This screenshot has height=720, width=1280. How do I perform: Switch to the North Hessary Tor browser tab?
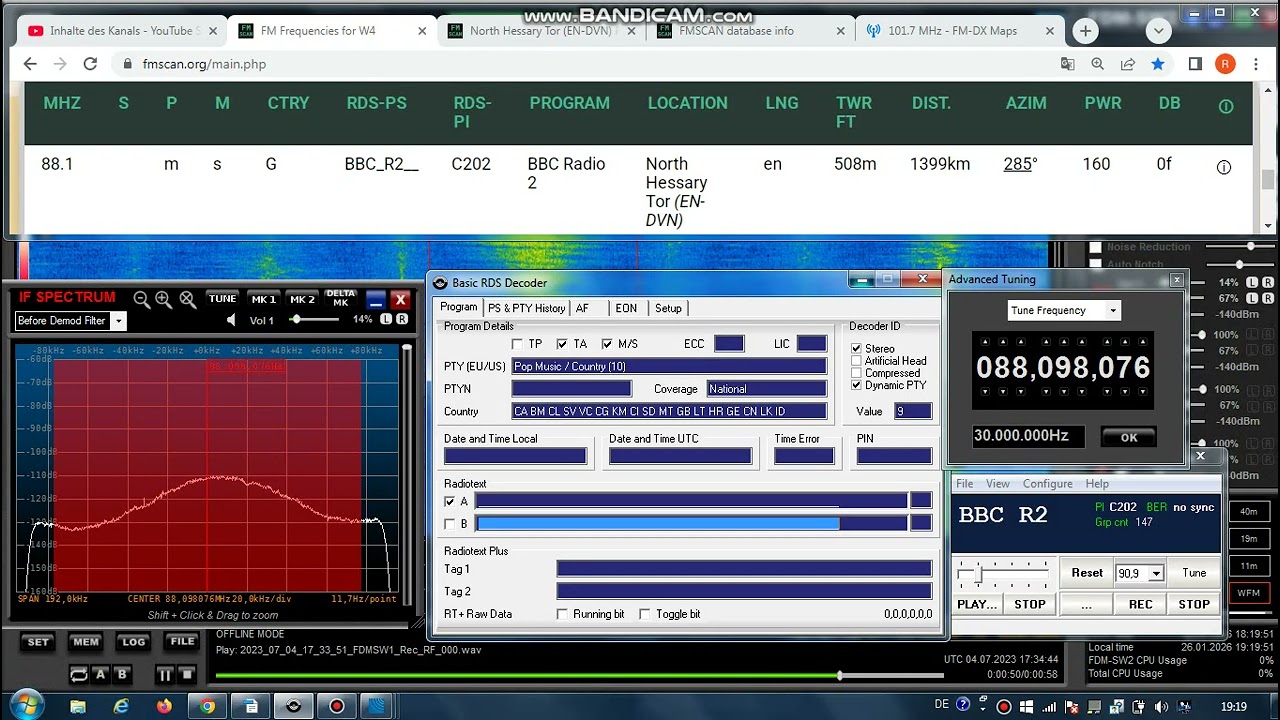(540, 31)
